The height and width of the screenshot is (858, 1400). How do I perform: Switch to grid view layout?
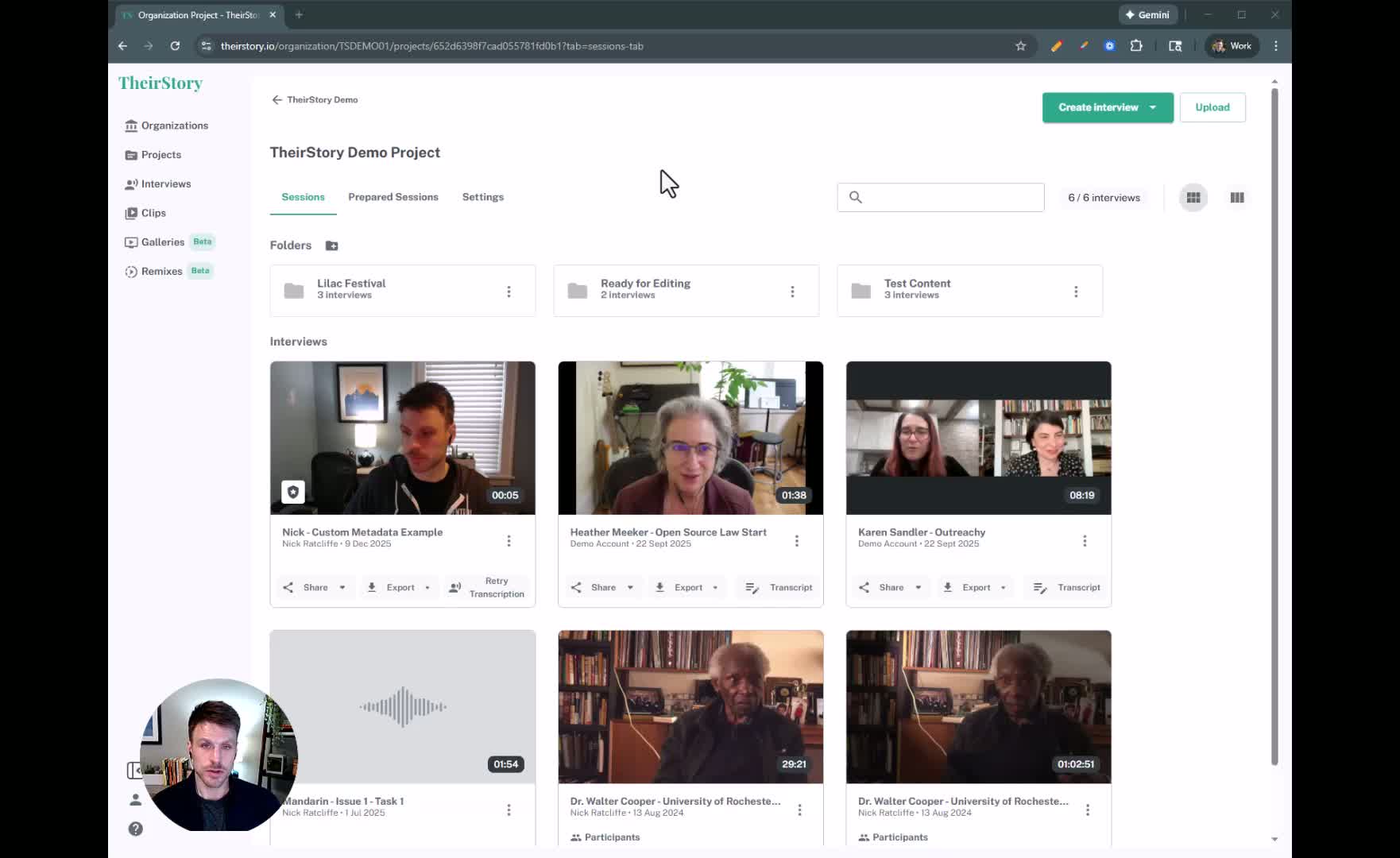[x=1193, y=198]
